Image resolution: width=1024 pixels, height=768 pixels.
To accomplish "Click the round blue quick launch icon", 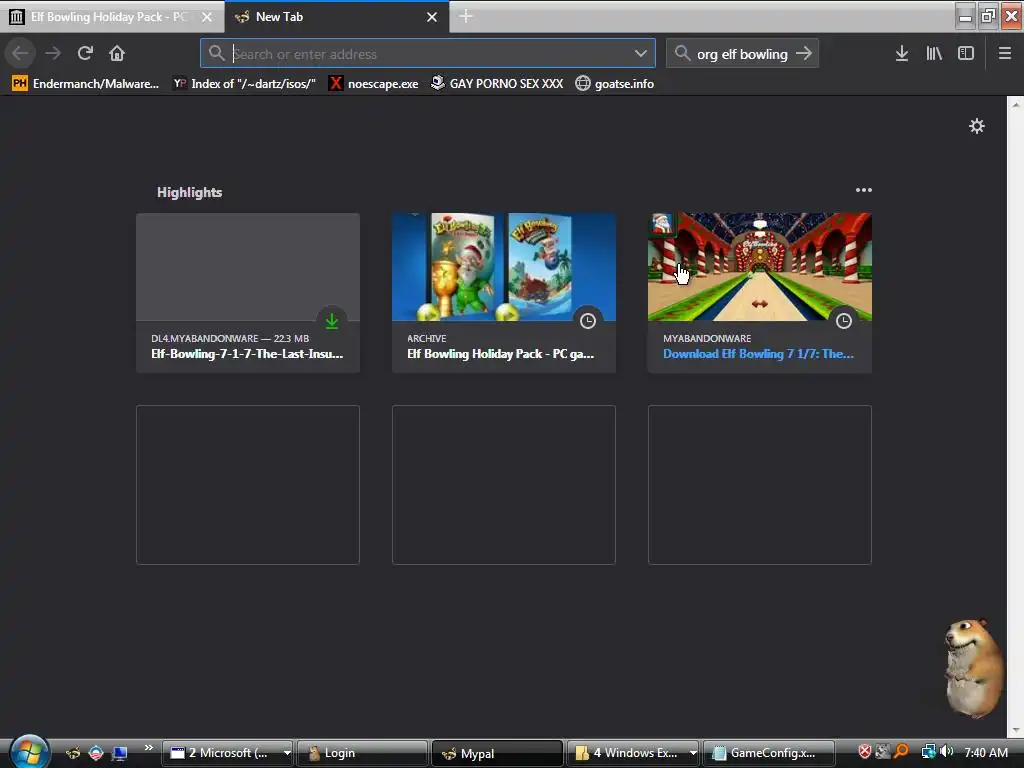I will click(96, 753).
